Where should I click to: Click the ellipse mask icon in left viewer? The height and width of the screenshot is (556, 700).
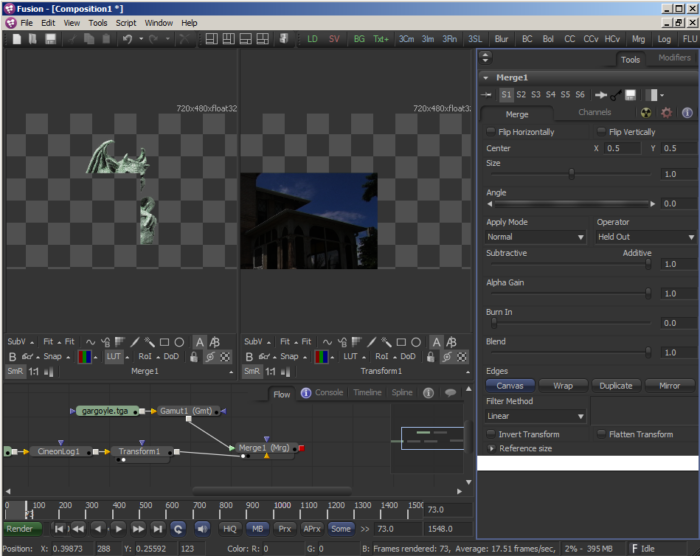(179, 342)
